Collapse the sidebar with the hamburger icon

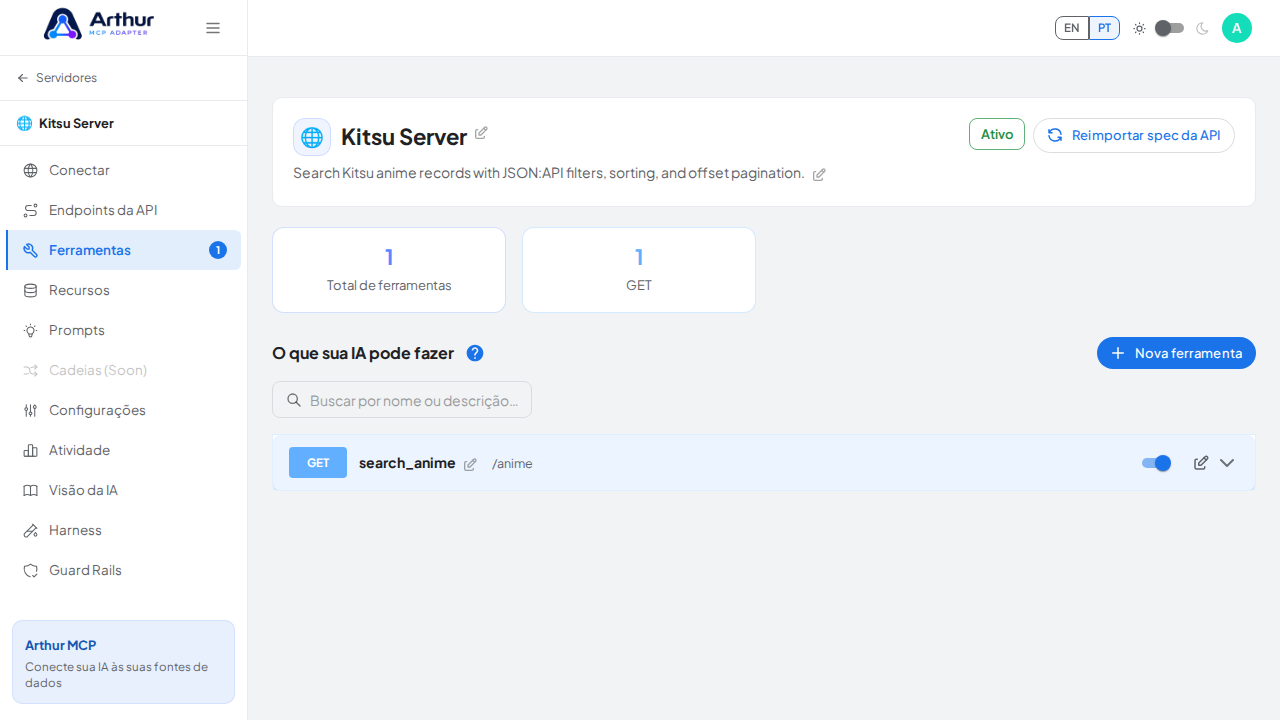point(213,28)
